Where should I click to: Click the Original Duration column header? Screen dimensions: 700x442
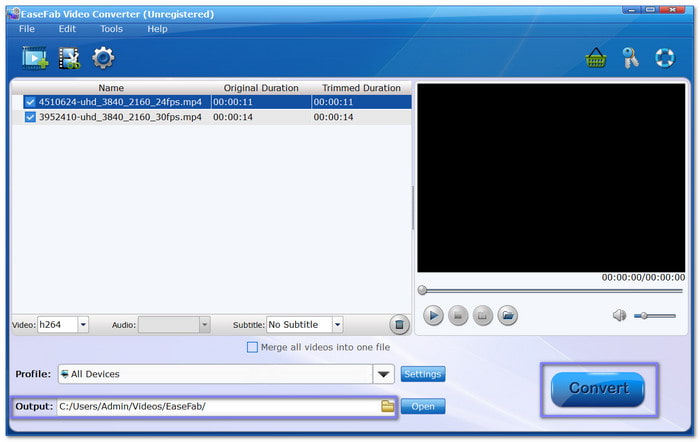tap(261, 88)
